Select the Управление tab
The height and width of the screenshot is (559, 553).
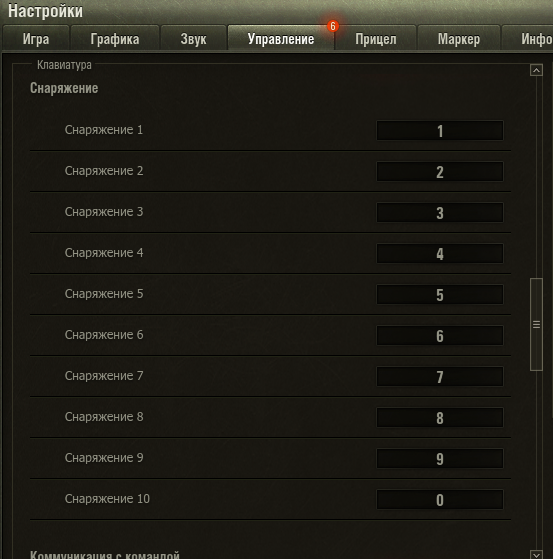click(x=281, y=39)
